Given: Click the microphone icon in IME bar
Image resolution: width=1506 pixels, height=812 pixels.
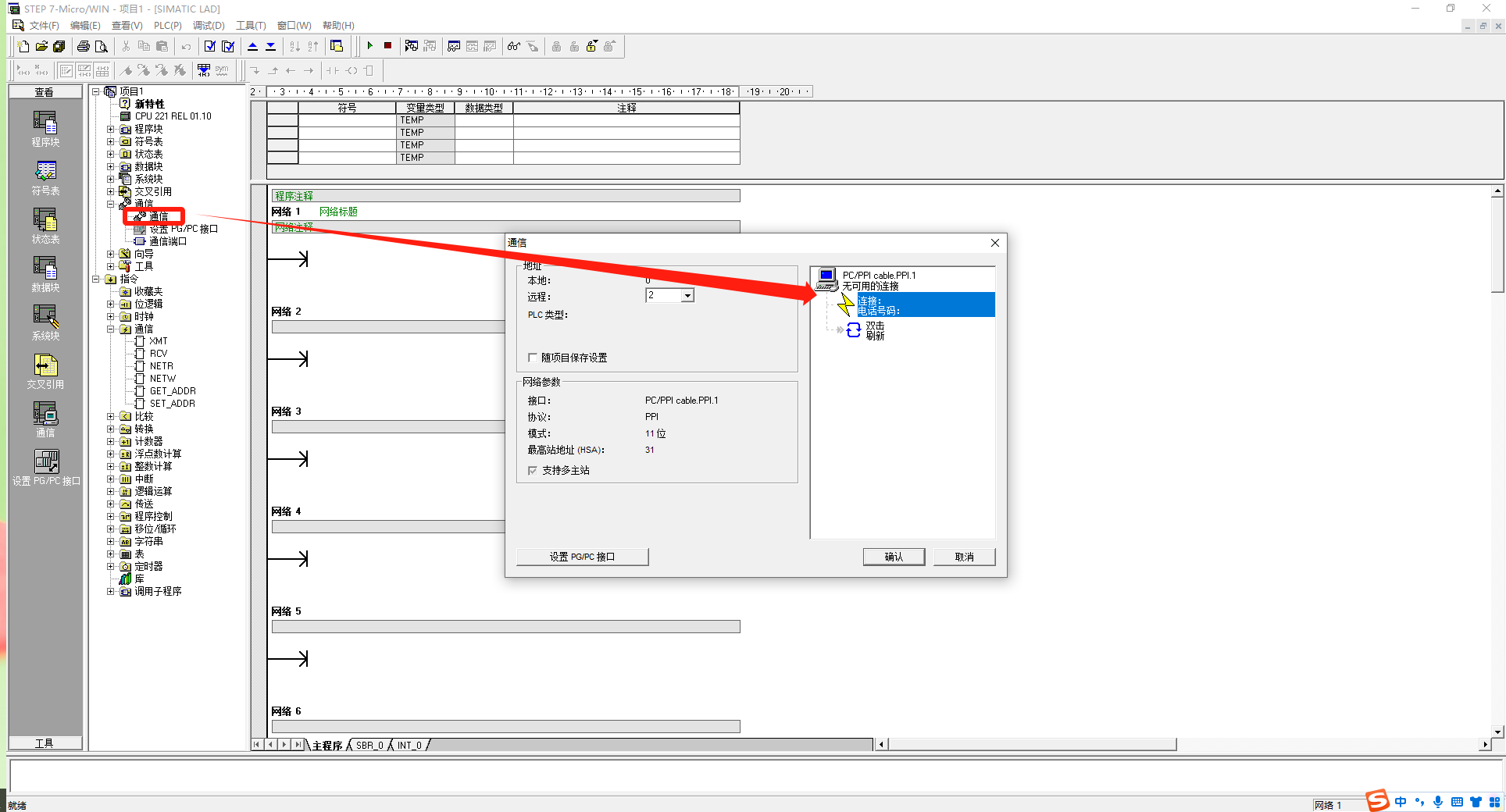Looking at the screenshot, I should coord(1438,802).
